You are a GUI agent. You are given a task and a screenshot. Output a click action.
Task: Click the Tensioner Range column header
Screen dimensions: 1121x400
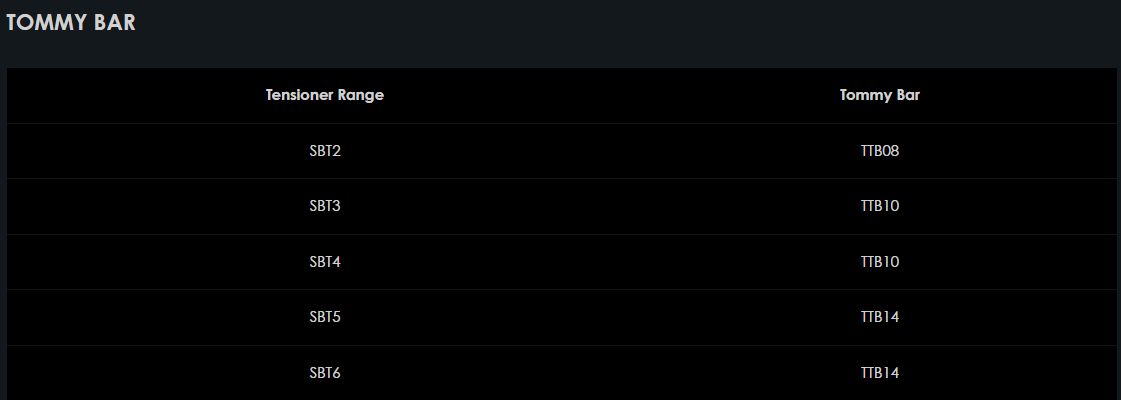325,96
